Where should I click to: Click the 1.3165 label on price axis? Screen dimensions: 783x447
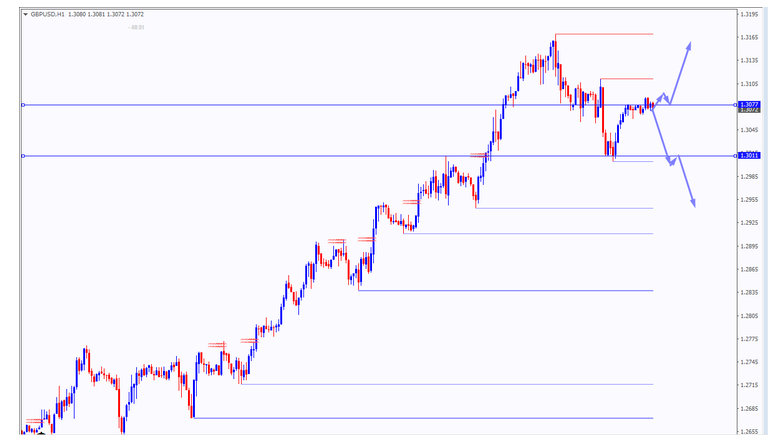click(750, 37)
